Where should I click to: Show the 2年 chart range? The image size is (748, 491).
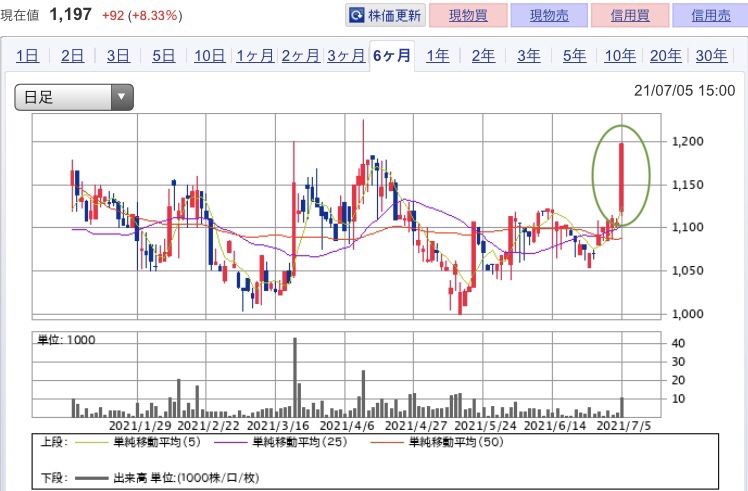[x=483, y=56]
